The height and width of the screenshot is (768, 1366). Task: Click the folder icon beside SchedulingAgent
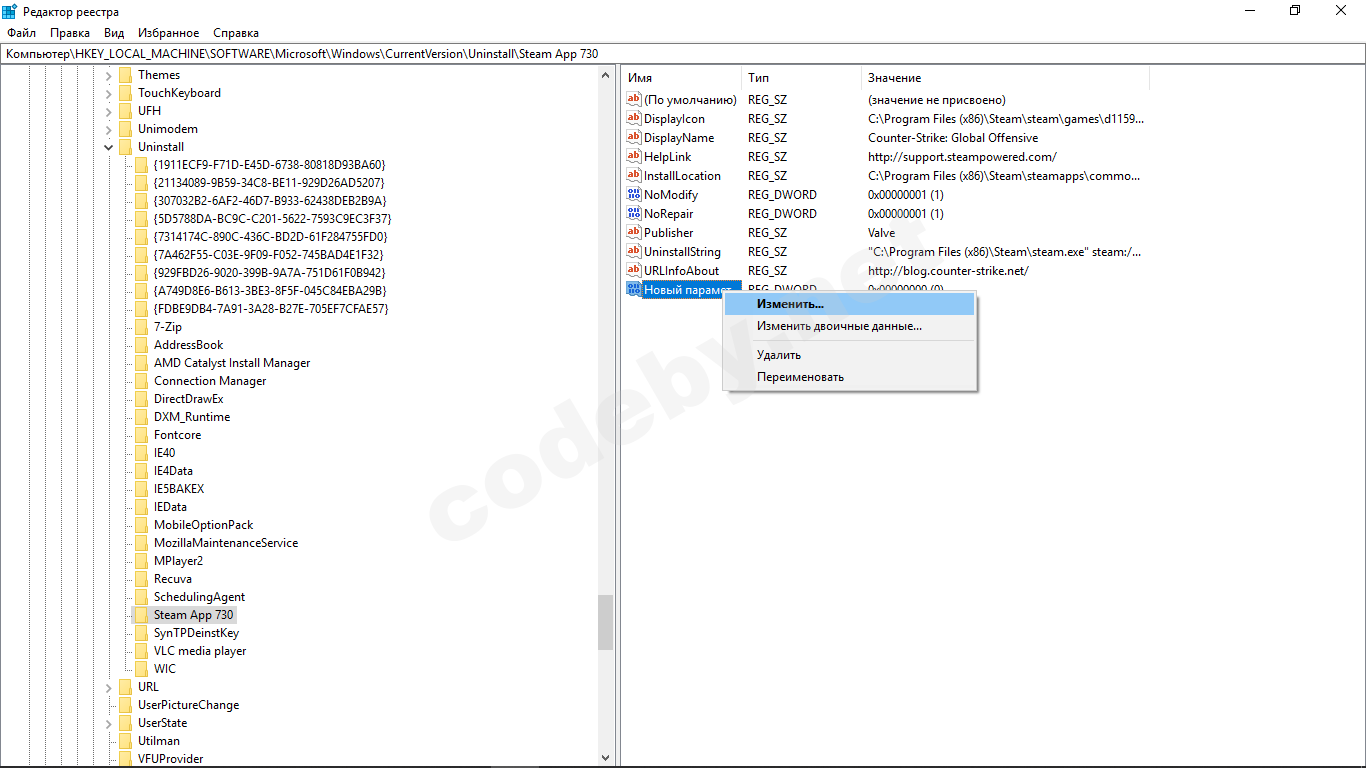coord(141,597)
